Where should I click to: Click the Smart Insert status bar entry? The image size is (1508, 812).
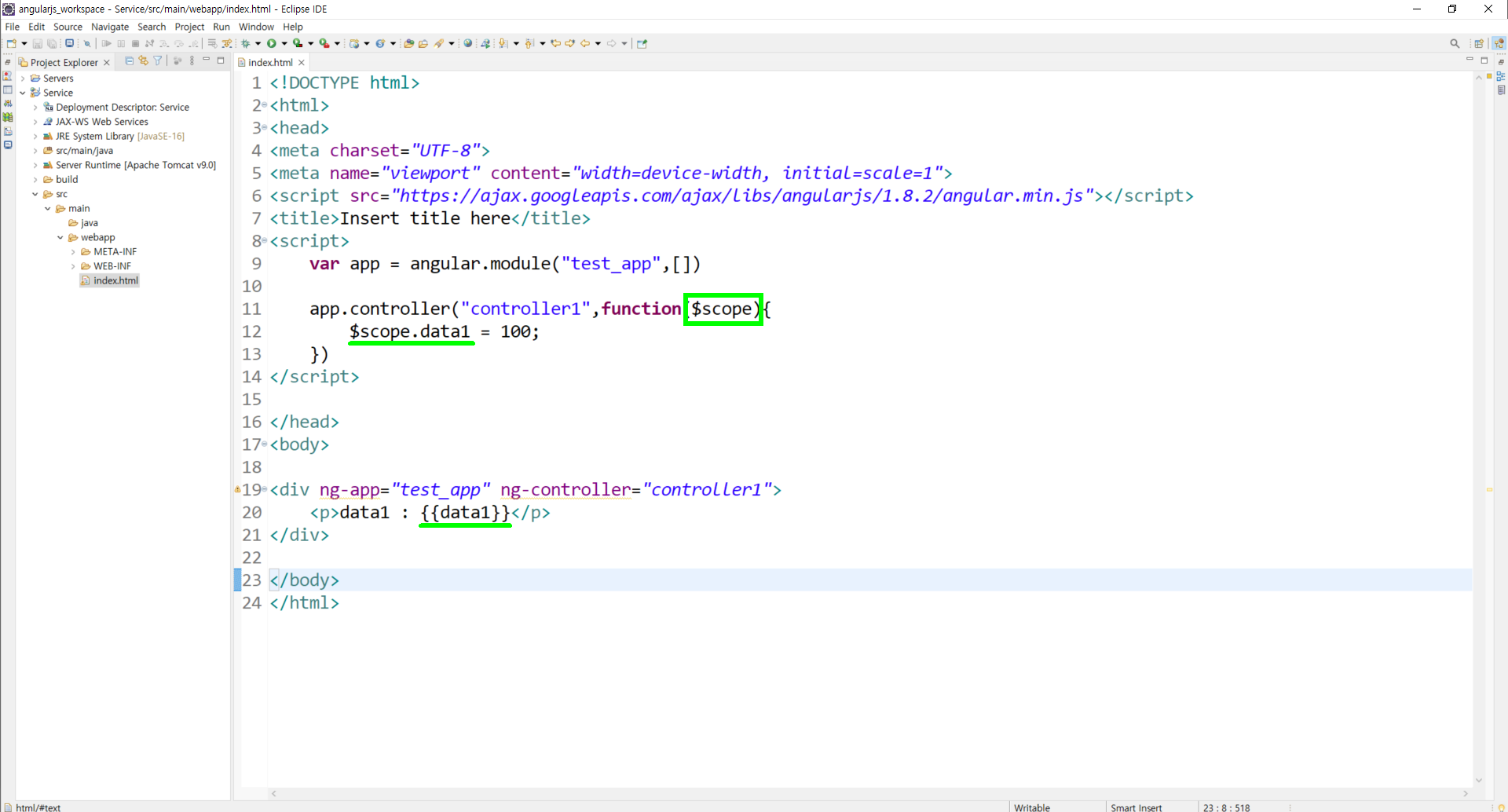click(x=1136, y=807)
